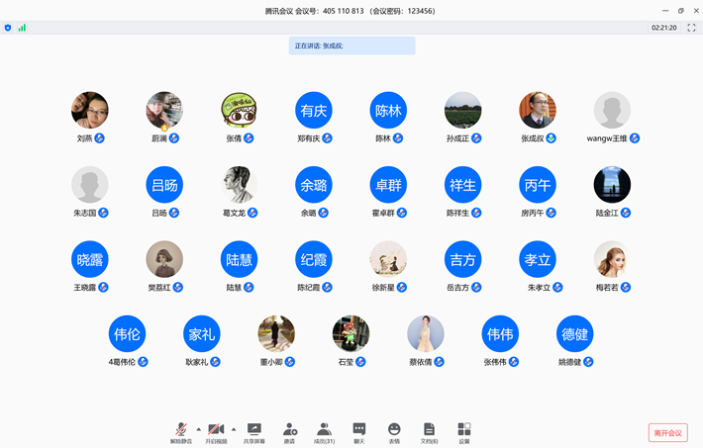Leave the meeting via 离开会议

tap(667, 433)
